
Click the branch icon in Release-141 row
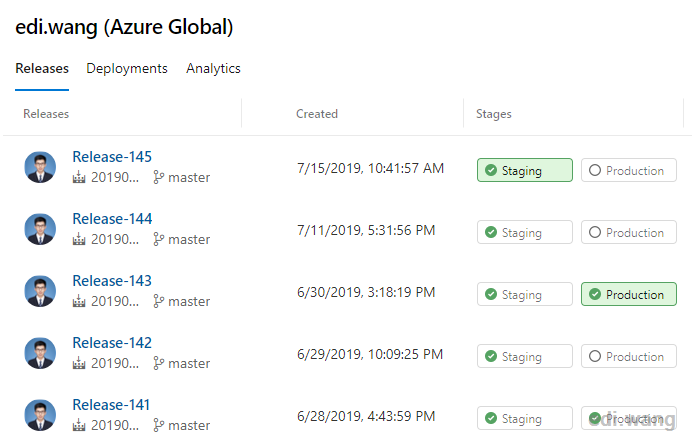click(x=158, y=425)
